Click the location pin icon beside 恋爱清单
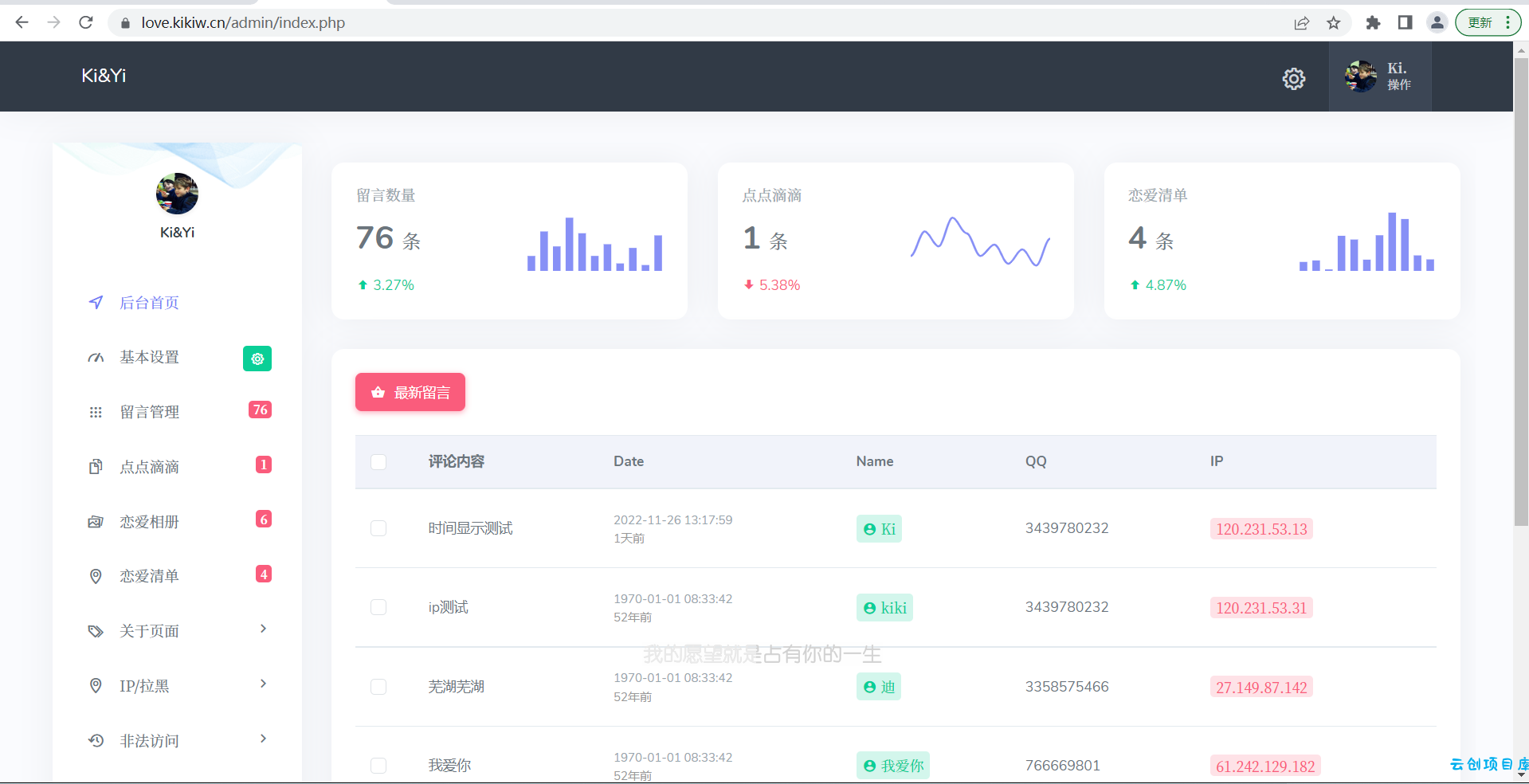The height and width of the screenshot is (784, 1529). click(x=96, y=576)
